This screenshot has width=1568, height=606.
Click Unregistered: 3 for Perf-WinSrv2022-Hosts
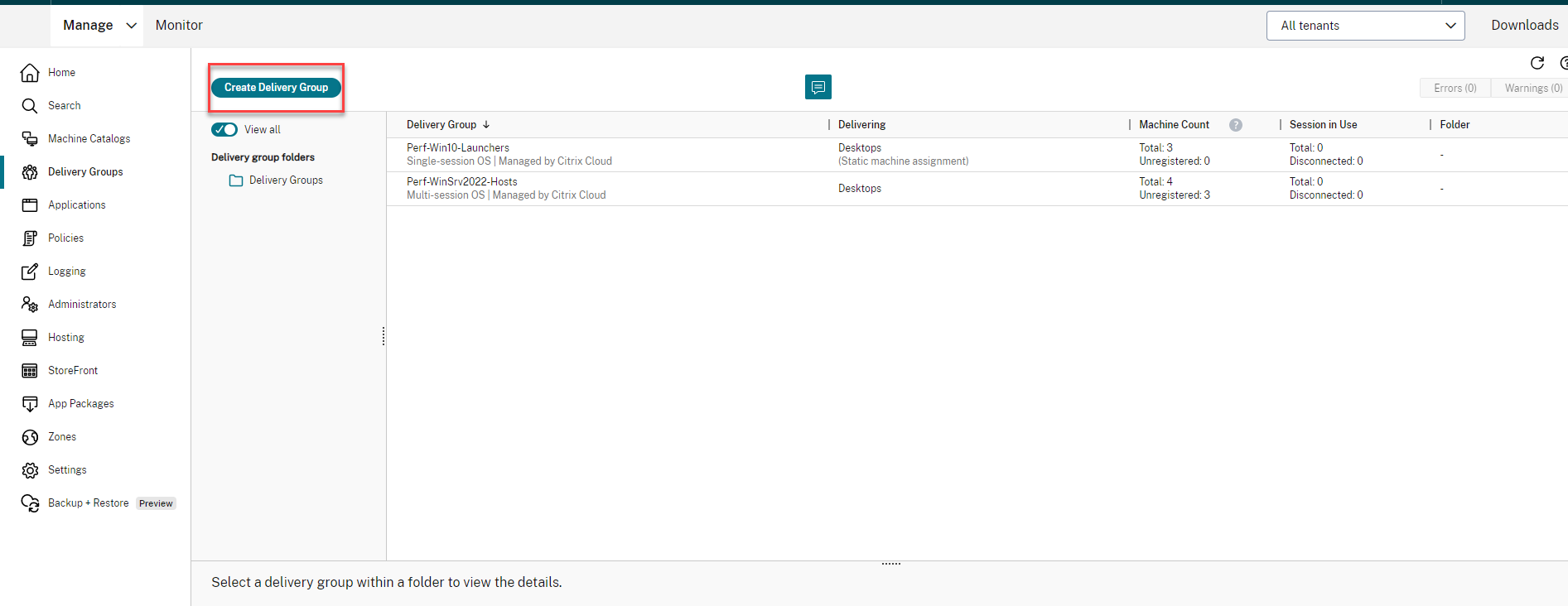click(1175, 195)
